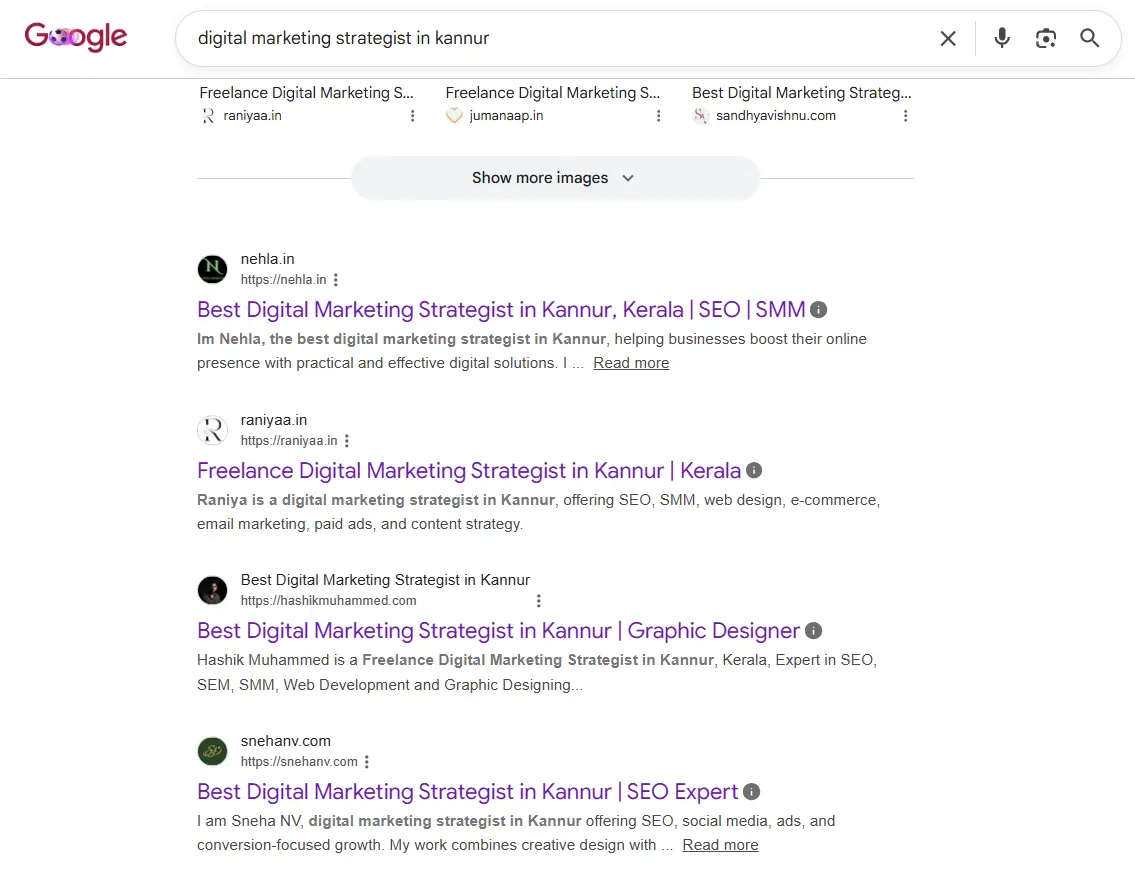Open the three-dot menu next to https://snehanv.com
This screenshot has height=882, width=1135.
(x=367, y=762)
